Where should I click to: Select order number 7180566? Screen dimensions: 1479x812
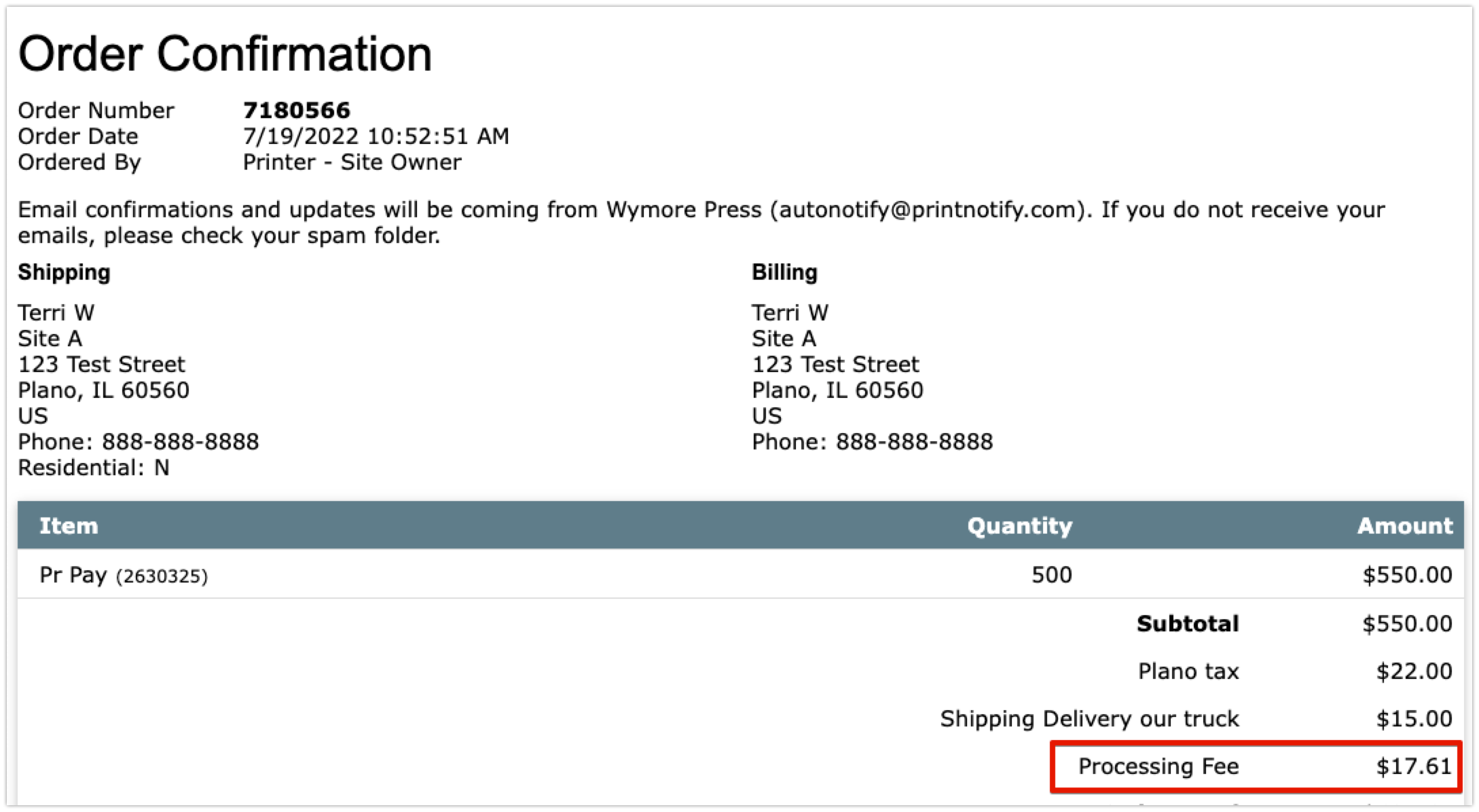click(x=297, y=110)
